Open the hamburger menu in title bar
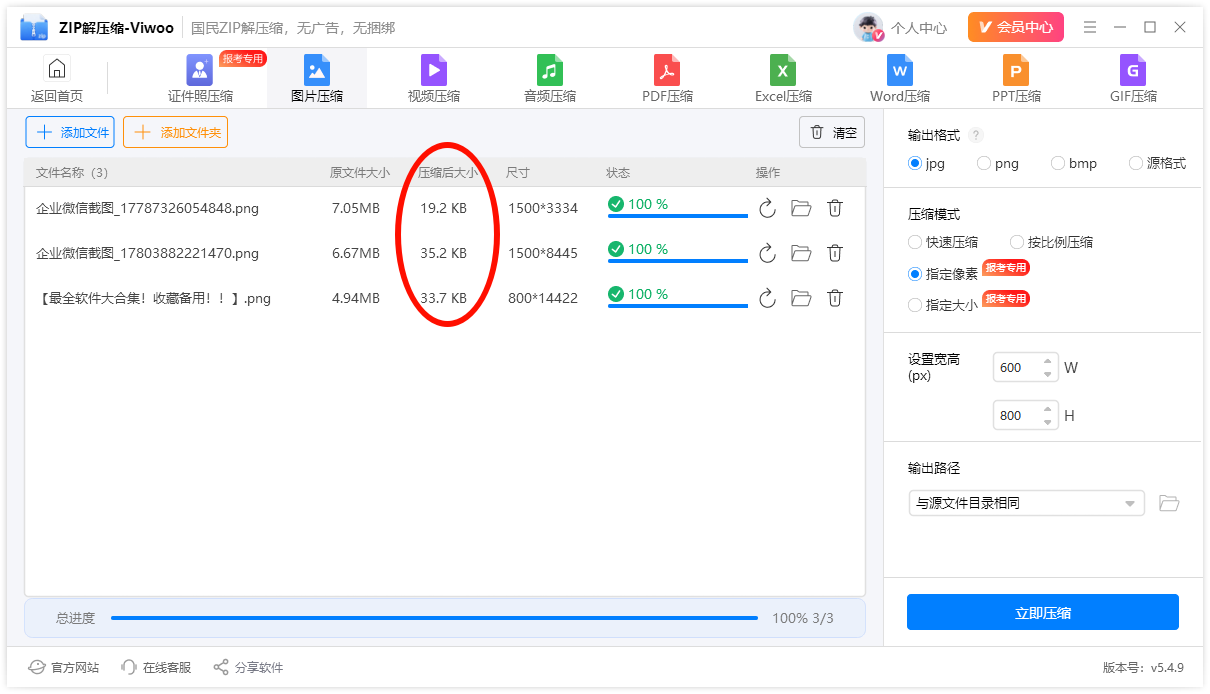 [x=1090, y=27]
